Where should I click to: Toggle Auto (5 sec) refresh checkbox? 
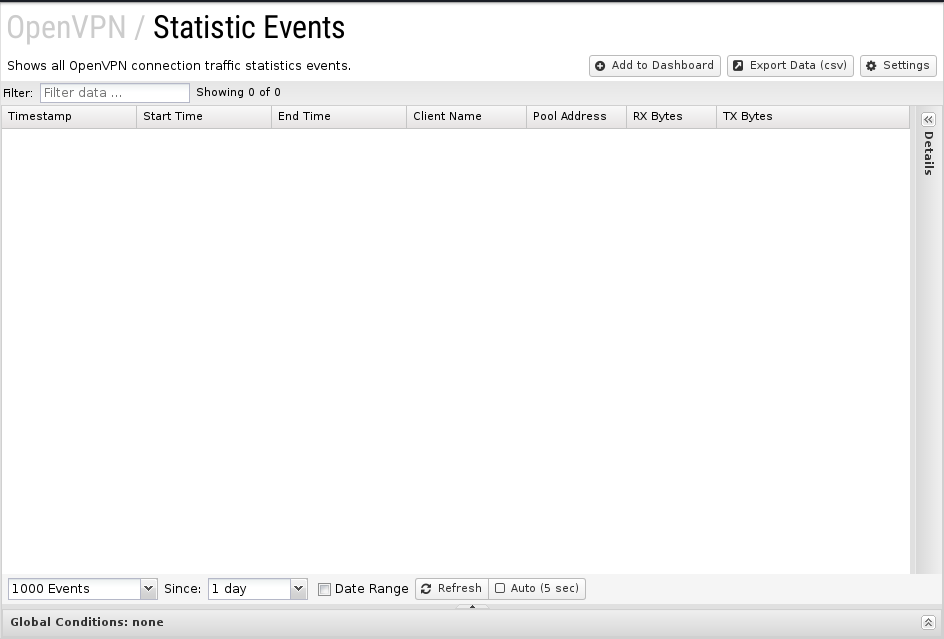tap(500, 588)
